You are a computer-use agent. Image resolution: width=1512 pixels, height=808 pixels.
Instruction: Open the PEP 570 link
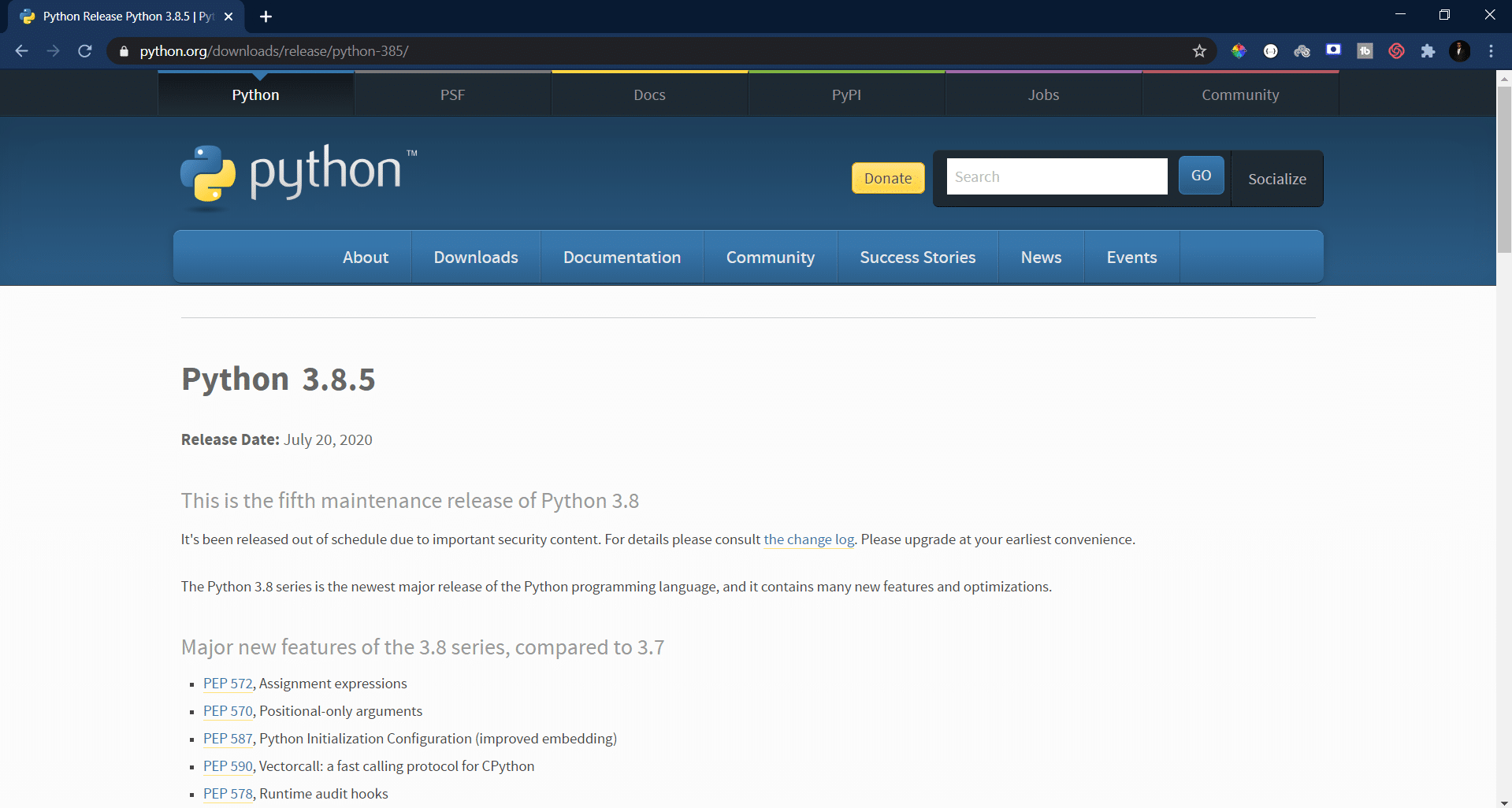(228, 711)
